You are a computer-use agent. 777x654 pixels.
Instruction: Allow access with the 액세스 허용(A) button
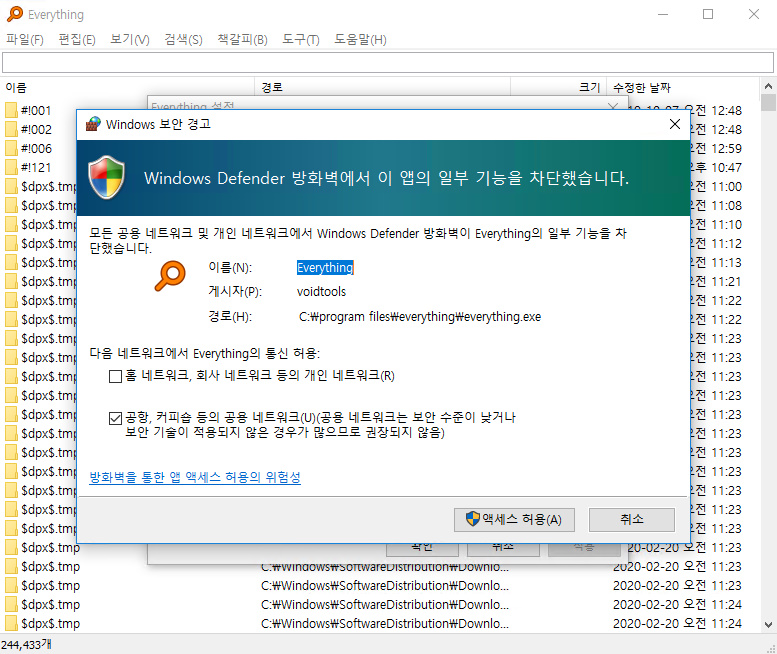[514, 519]
